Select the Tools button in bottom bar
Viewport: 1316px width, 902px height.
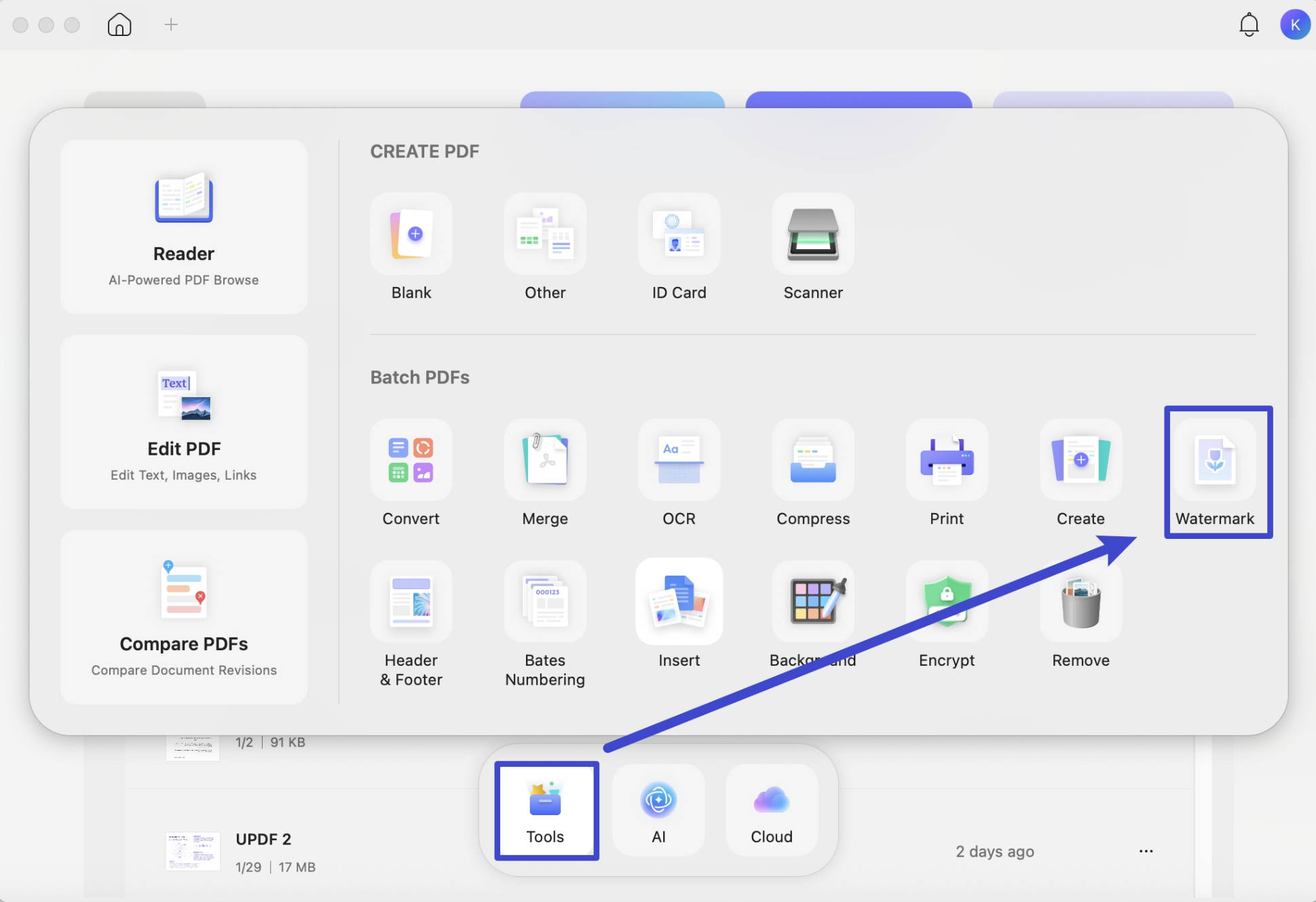click(546, 810)
